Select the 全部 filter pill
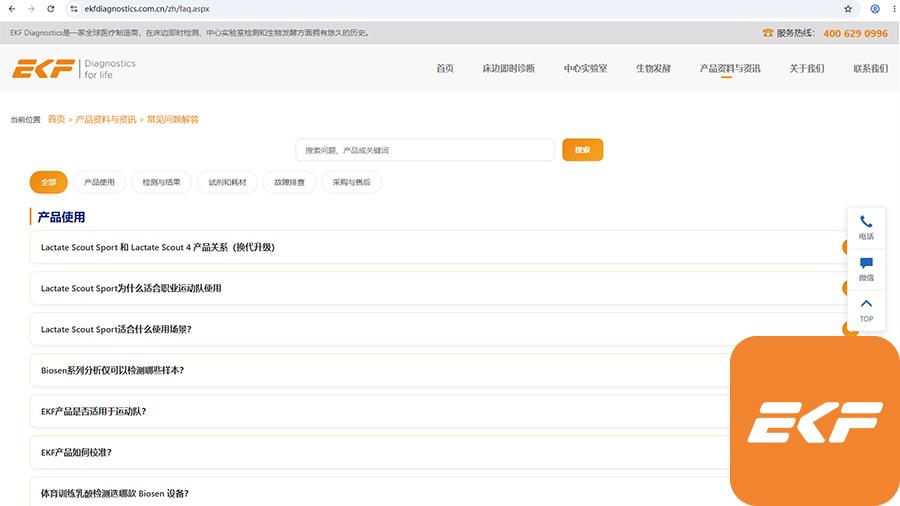Image resolution: width=900 pixels, height=506 pixels. pyautogui.click(x=48, y=182)
